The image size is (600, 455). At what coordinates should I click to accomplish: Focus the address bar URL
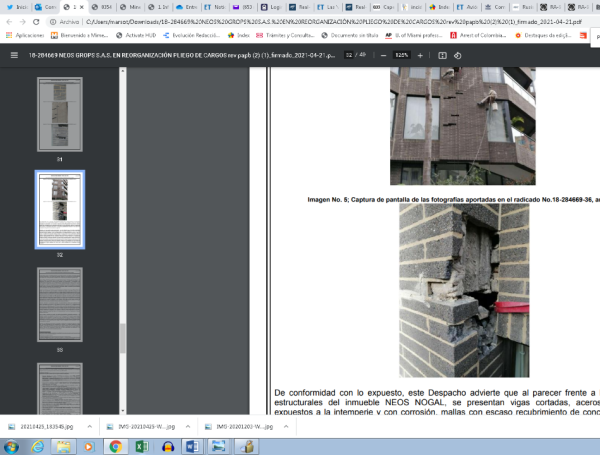pyautogui.click(x=333, y=22)
